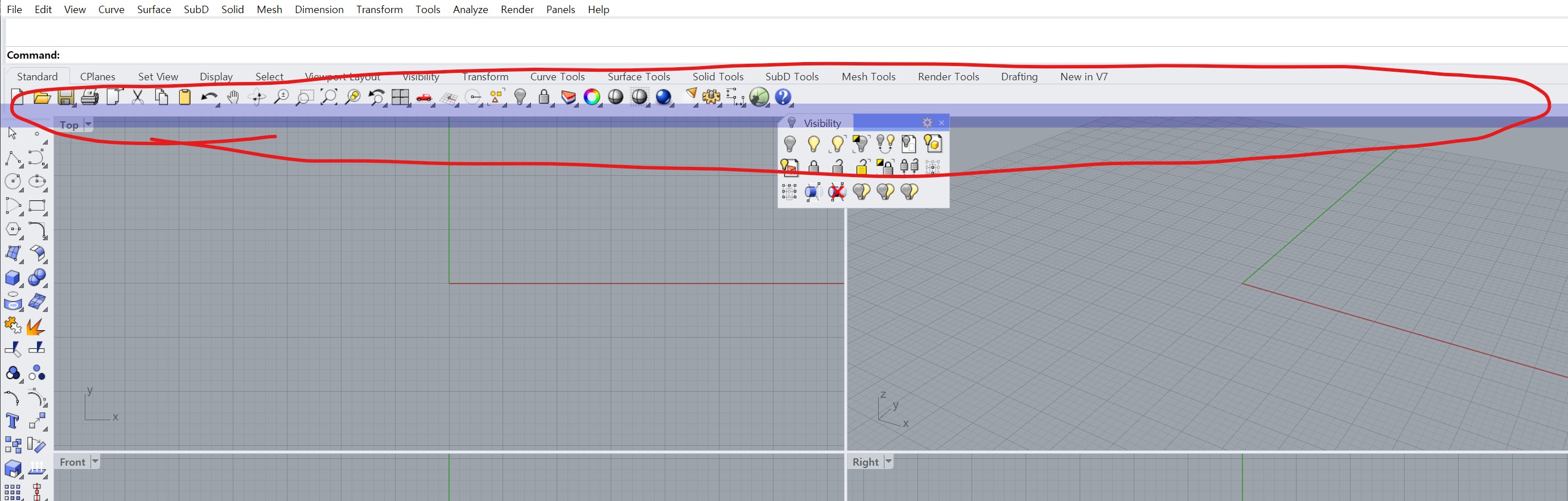Open Visibility panel gear options
1568x501 pixels.
click(927, 123)
